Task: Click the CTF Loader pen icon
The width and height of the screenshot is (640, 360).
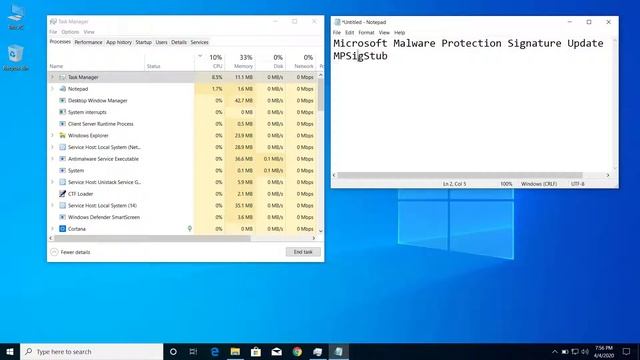Action: click(62, 194)
